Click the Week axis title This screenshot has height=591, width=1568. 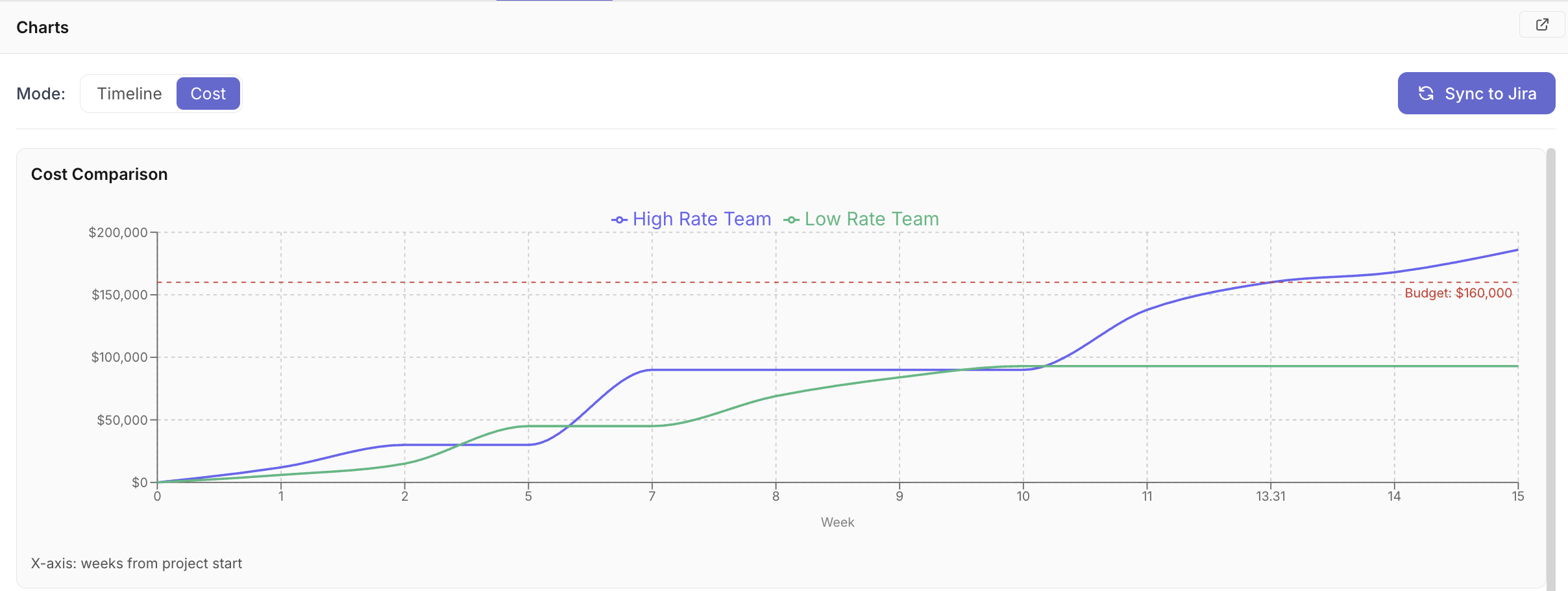837,522
